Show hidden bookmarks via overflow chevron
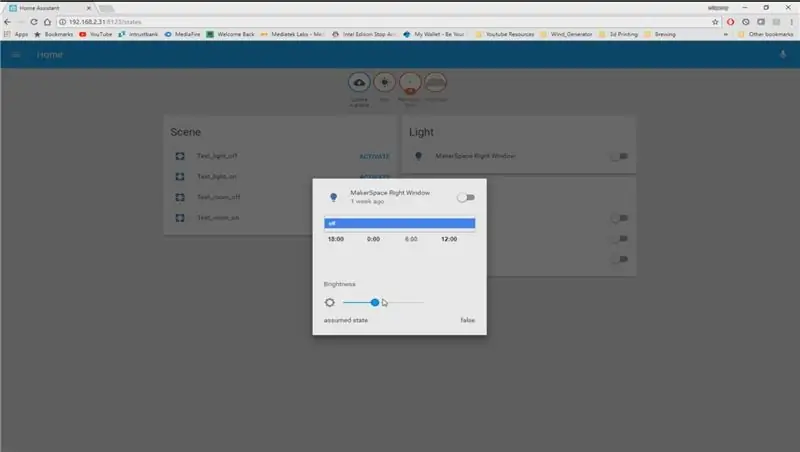 tap(726, 34)
